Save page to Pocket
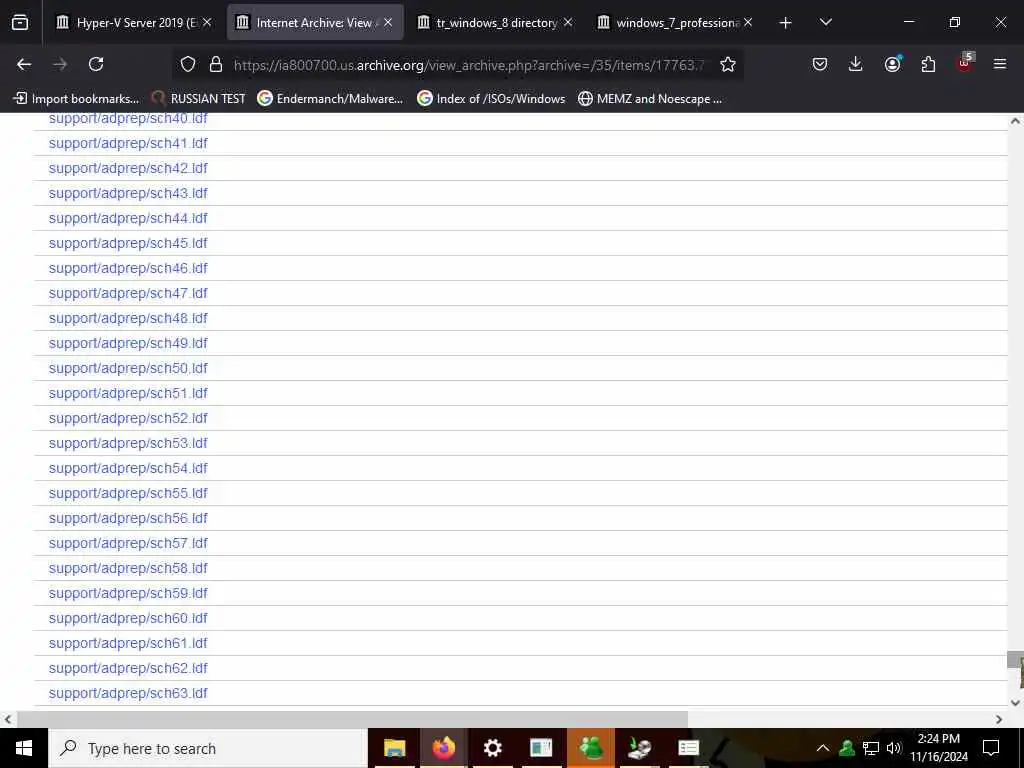The width and height of the screenshot is (1024, 768). (x=820, y=64)
